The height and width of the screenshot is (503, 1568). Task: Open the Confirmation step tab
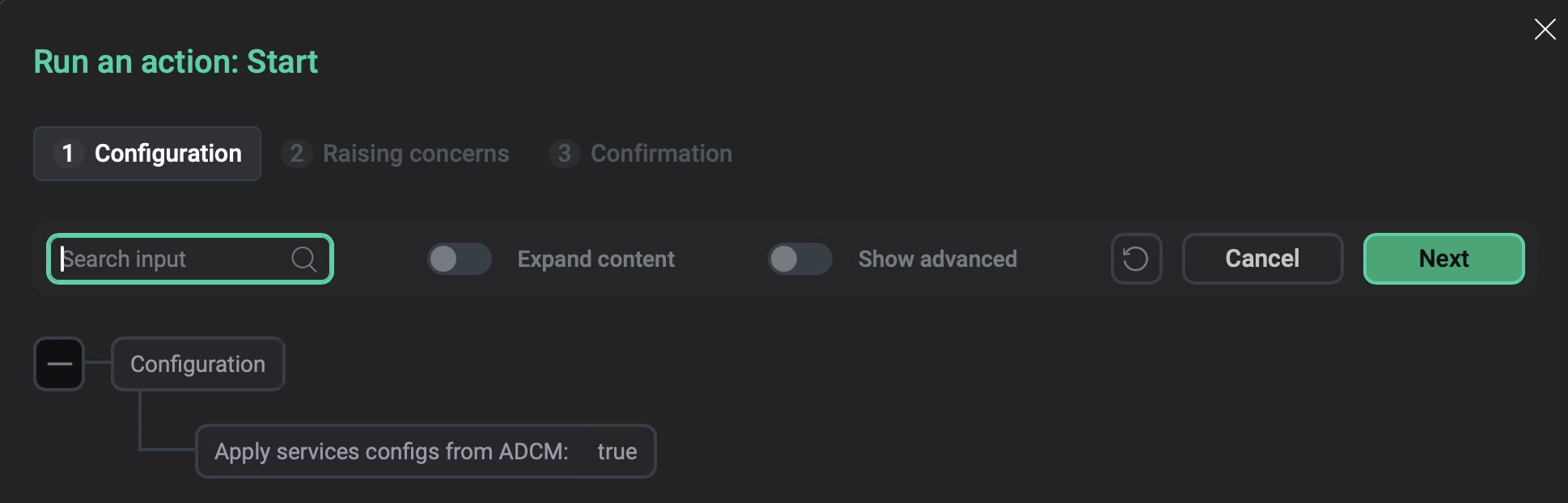click(x=661, y=154)
